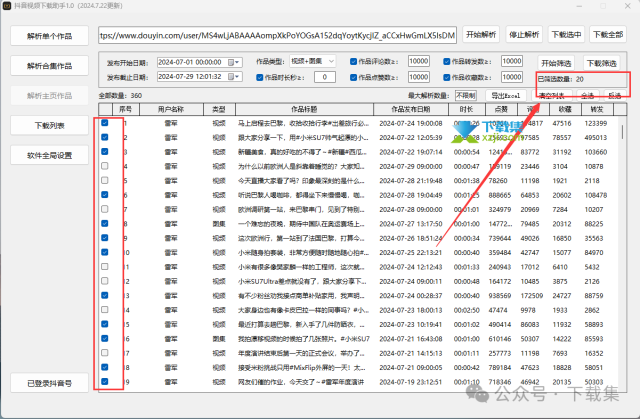Select 点赞 value 938569
Viewport: 640px width, 419px height.
pos(500,296)
